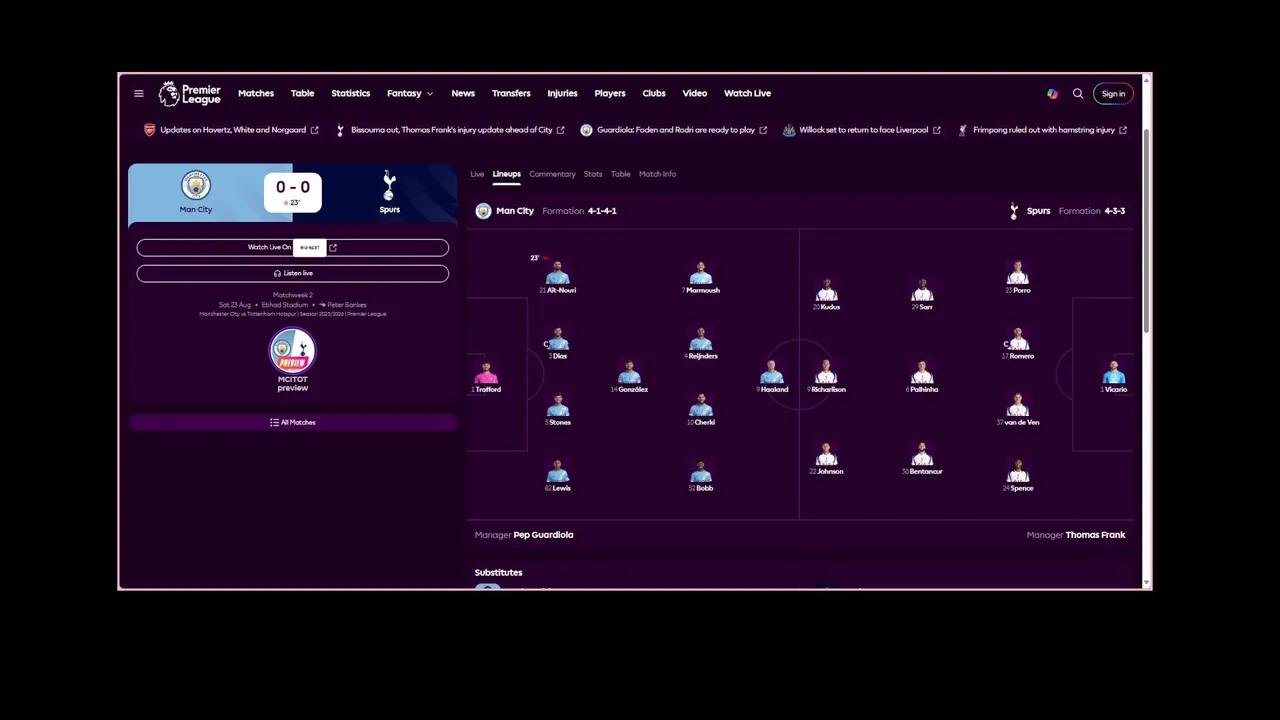Open the Table nav item in header
Image resolution: width=1280 pixels, height=720 pixels.
pyautogui.click(x=302, y=93)
